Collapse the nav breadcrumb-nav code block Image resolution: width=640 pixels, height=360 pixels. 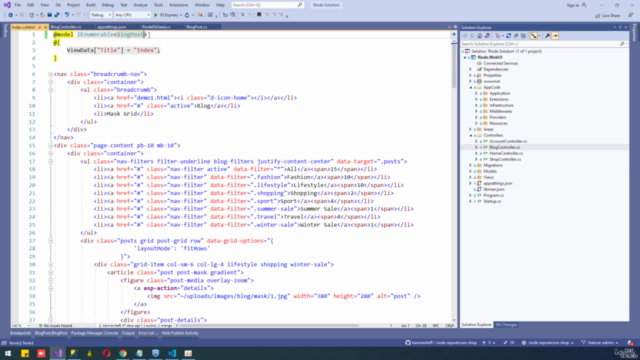[x=50, y=74]
